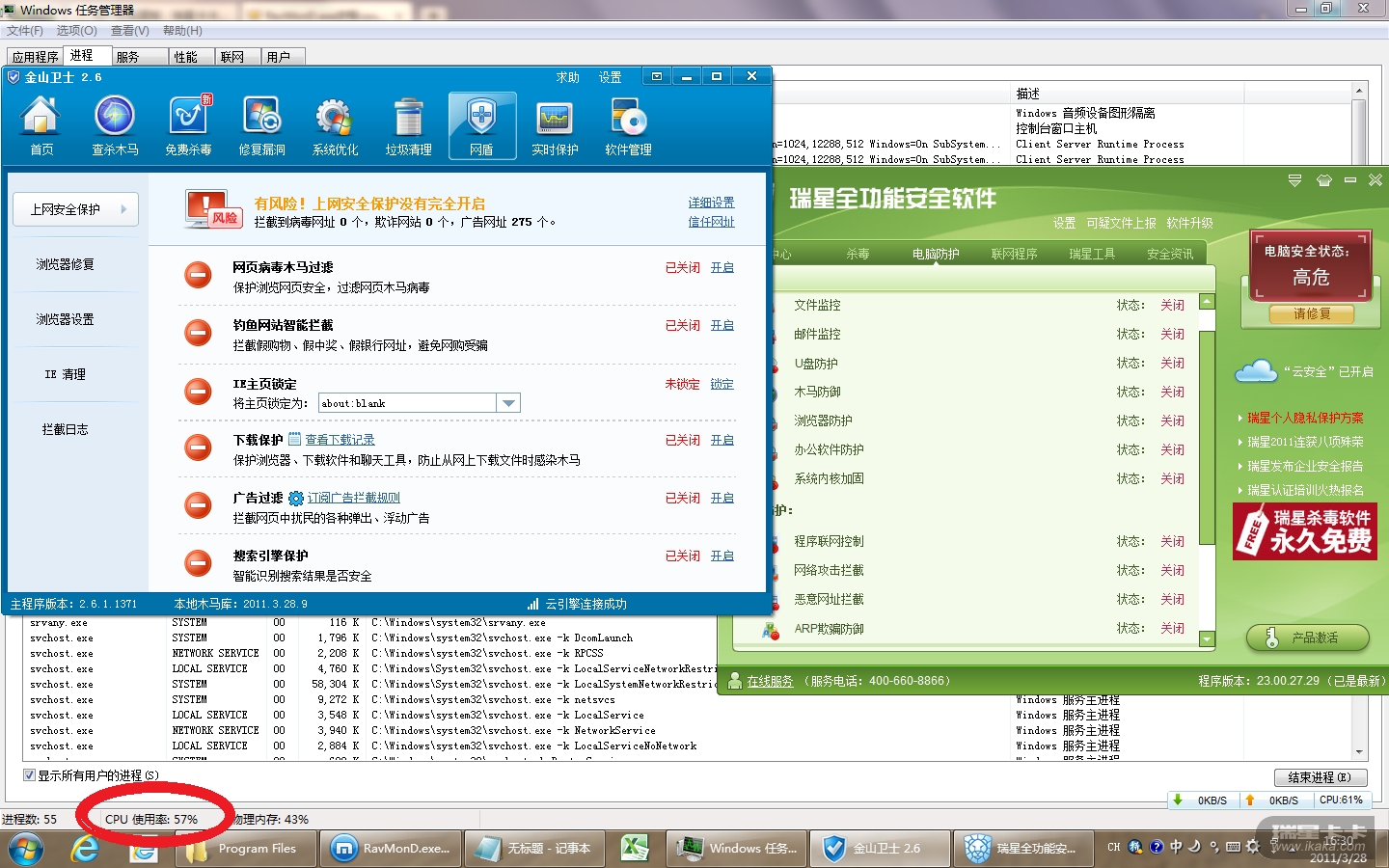
Task: Expand the 上网安全保护 sidebar arrow
Action: (x=123, y=209)
